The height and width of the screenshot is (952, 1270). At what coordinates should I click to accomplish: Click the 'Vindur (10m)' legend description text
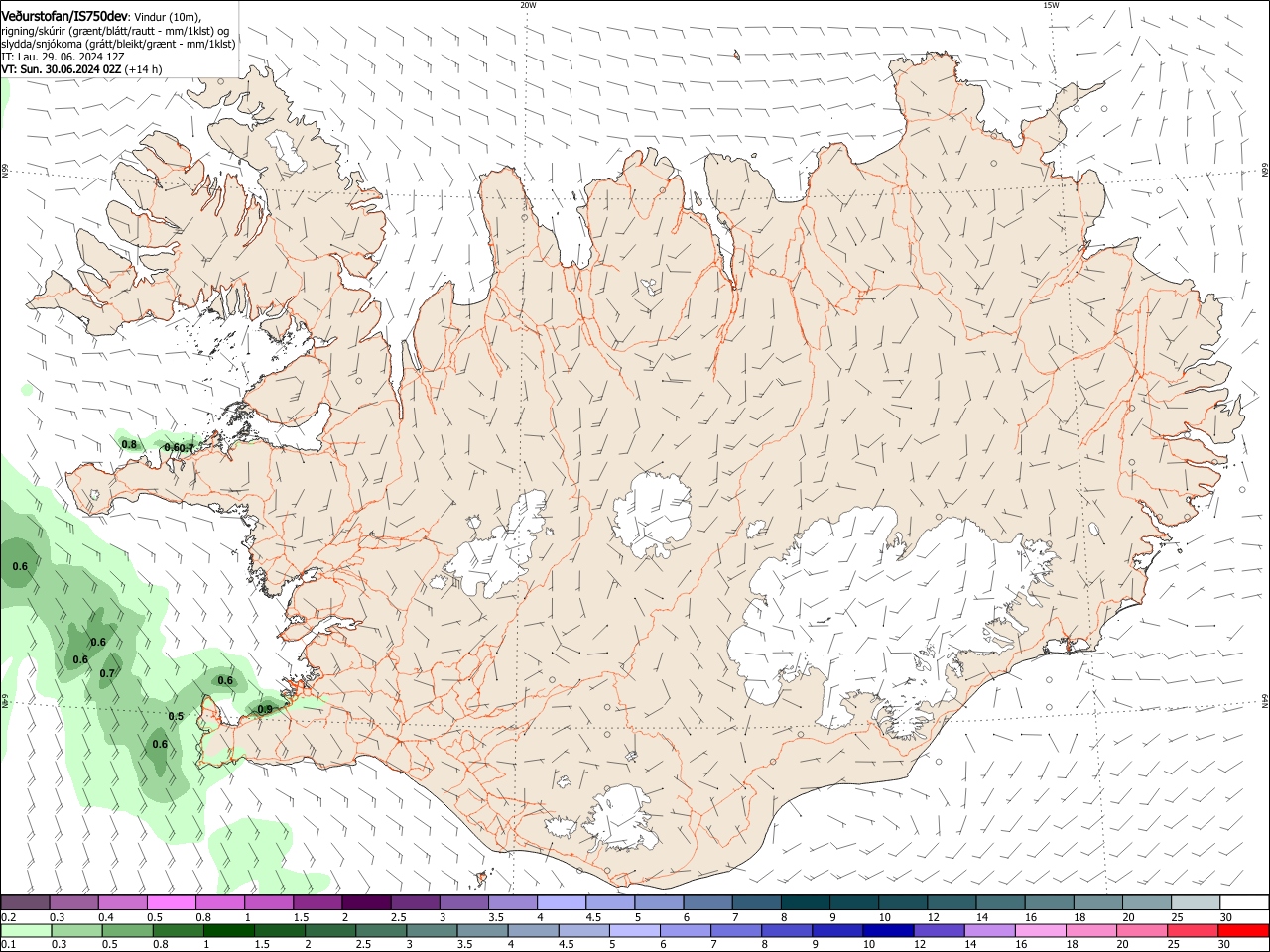click(167, 17)
